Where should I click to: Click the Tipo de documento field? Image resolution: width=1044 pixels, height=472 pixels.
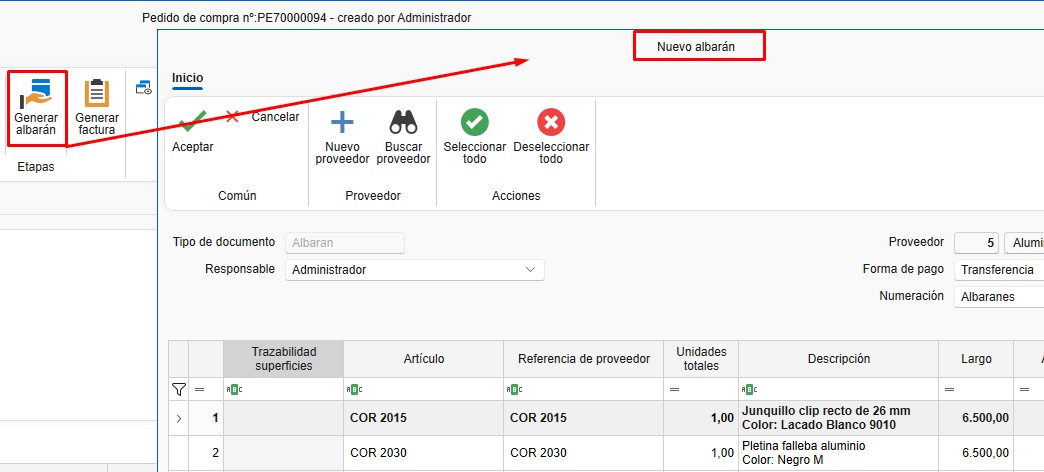[x=345, y=243]
